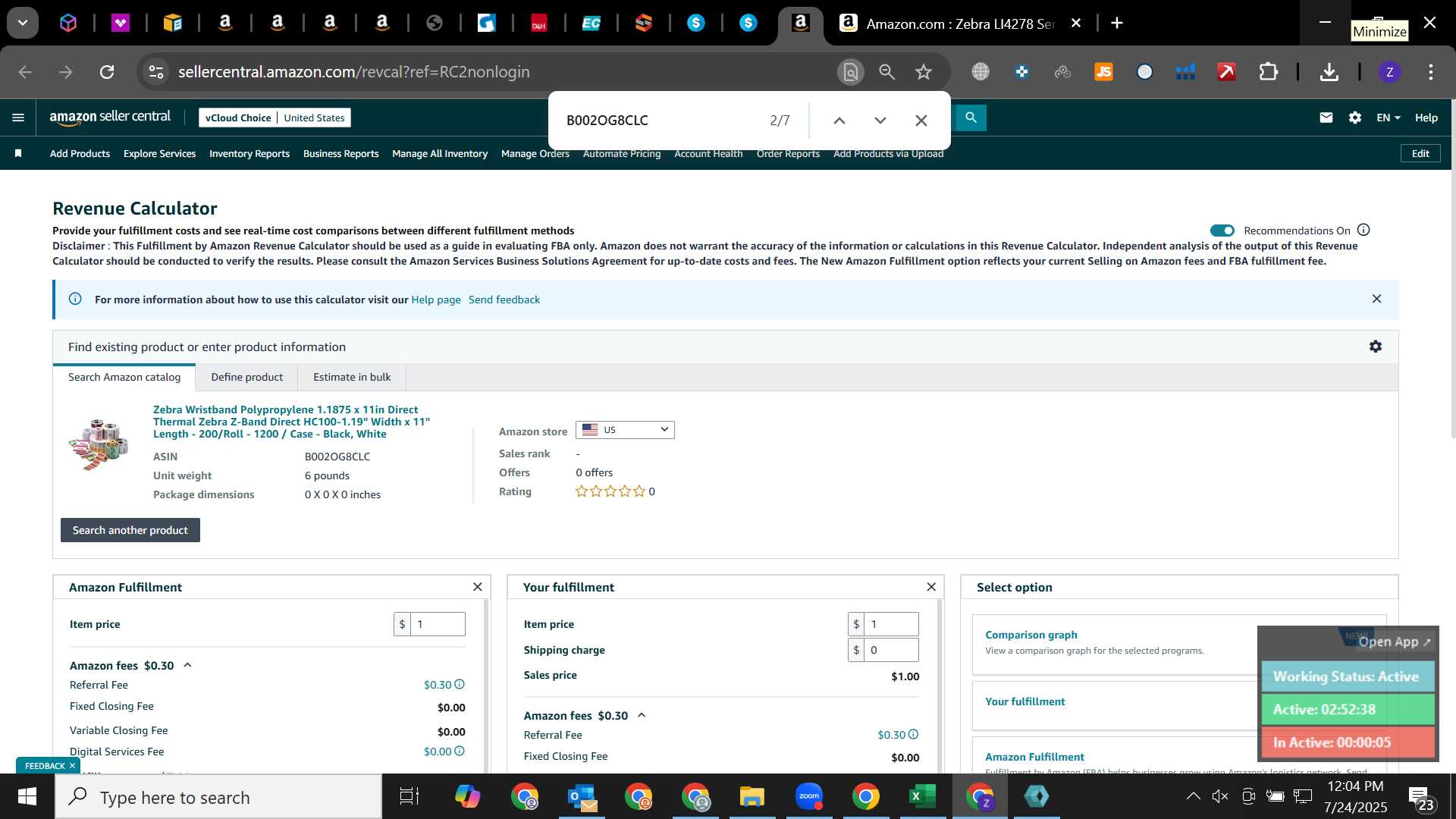Open Chrome profile avatar Z

pyautogui.click(x=1389, y=72)
